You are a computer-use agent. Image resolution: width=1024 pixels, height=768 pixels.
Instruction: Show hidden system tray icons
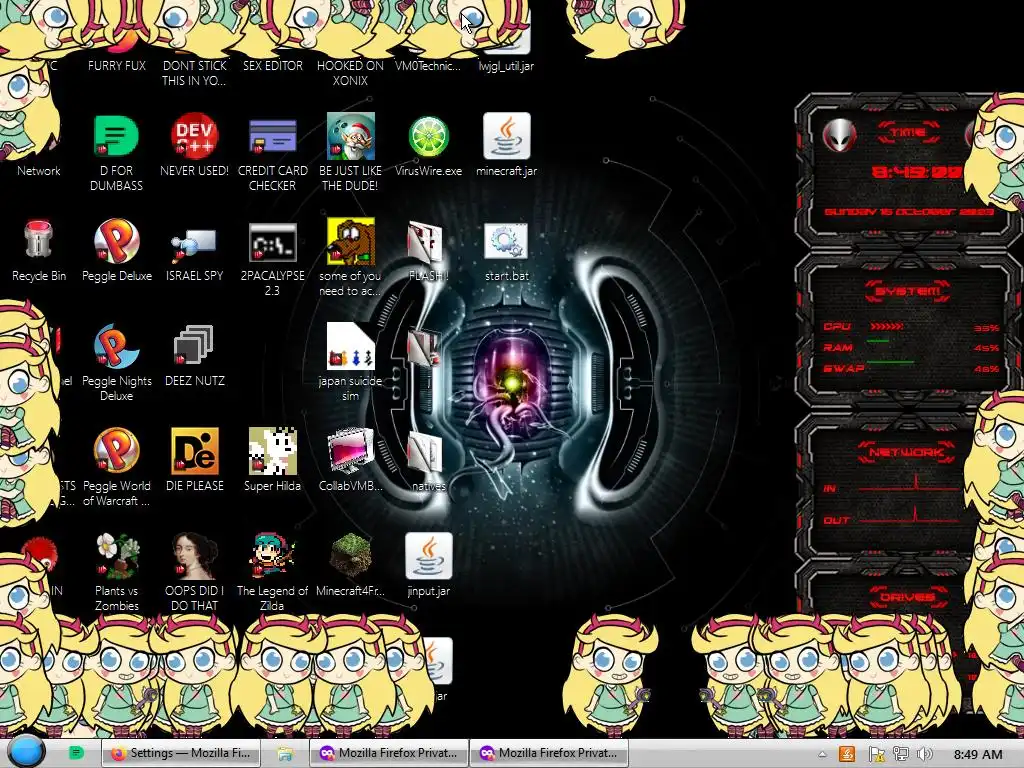822,754
